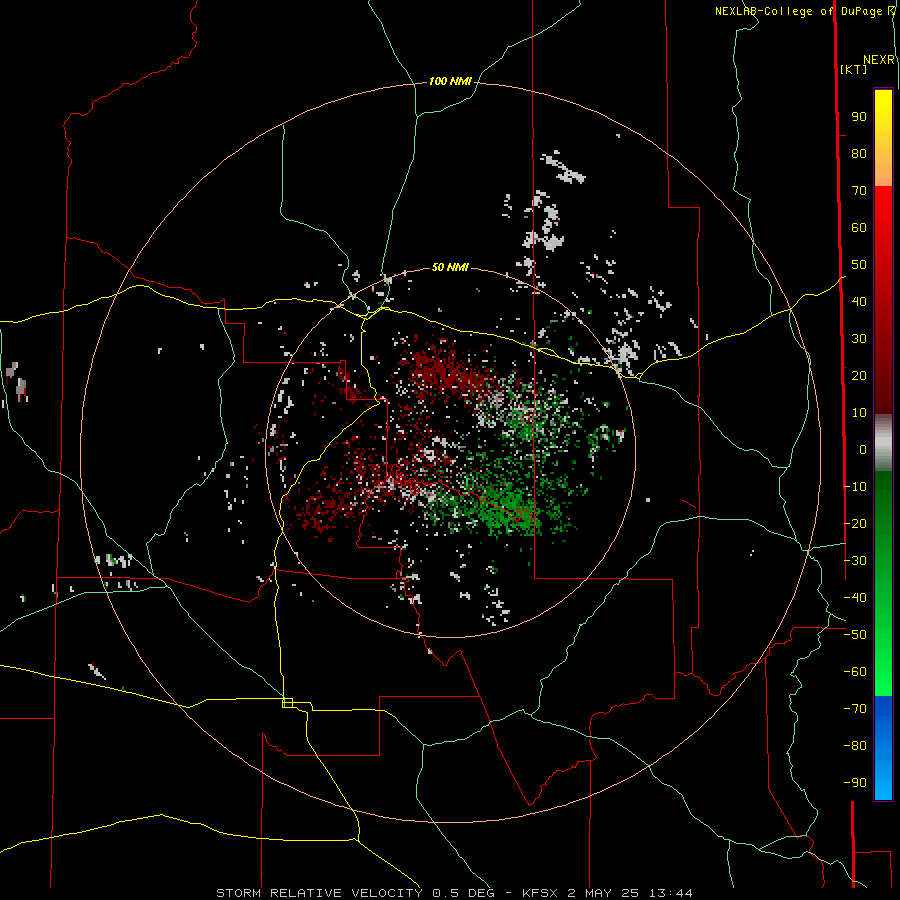Click the 70 value on the velocity scale
Screen dimensions: 900x900
859,191
